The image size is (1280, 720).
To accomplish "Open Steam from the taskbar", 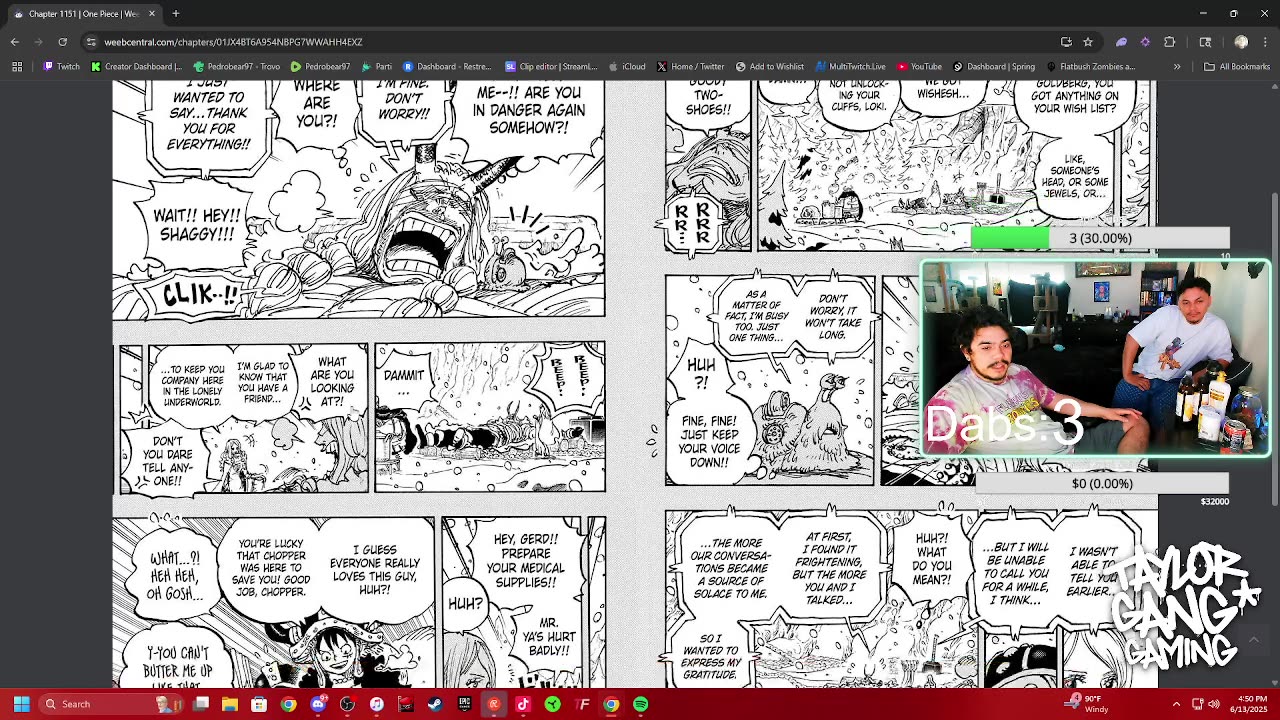I will (x=435, y=704).
